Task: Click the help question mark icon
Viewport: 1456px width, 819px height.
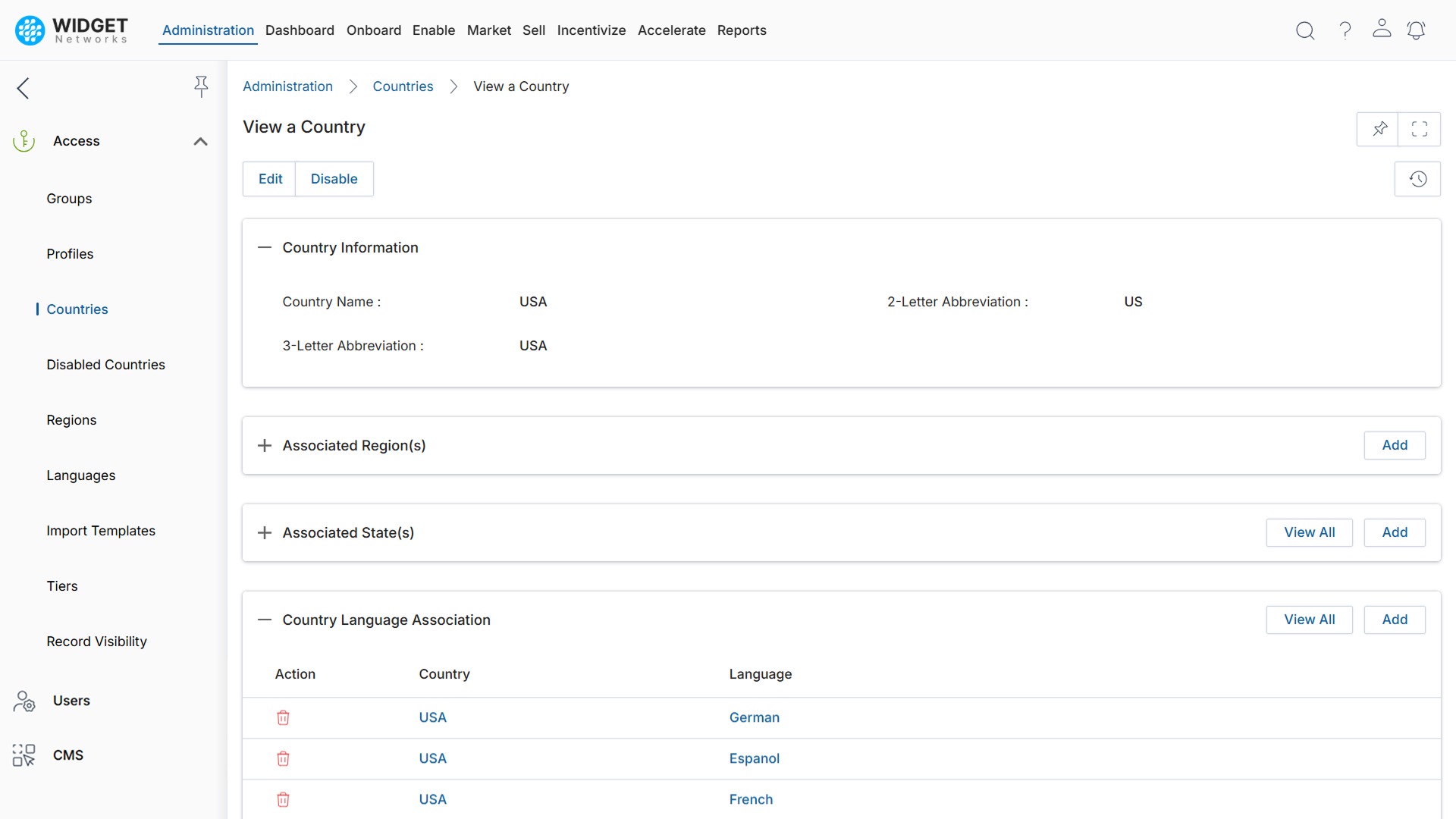Action: [x=1344, y=30]
